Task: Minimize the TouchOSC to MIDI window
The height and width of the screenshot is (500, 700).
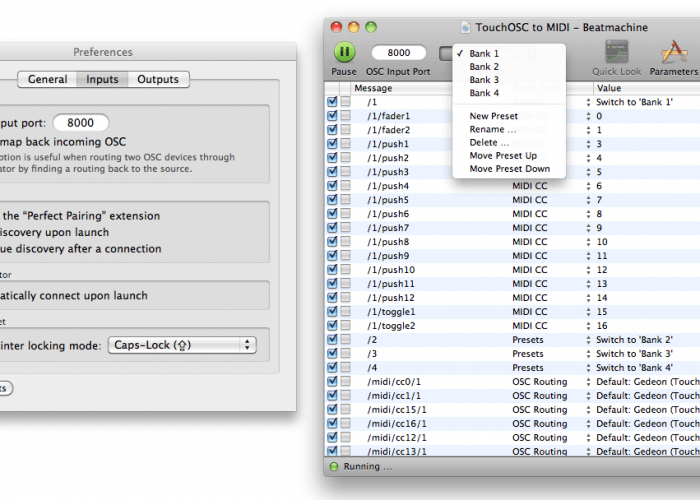Action: click(x=354, y=28)
